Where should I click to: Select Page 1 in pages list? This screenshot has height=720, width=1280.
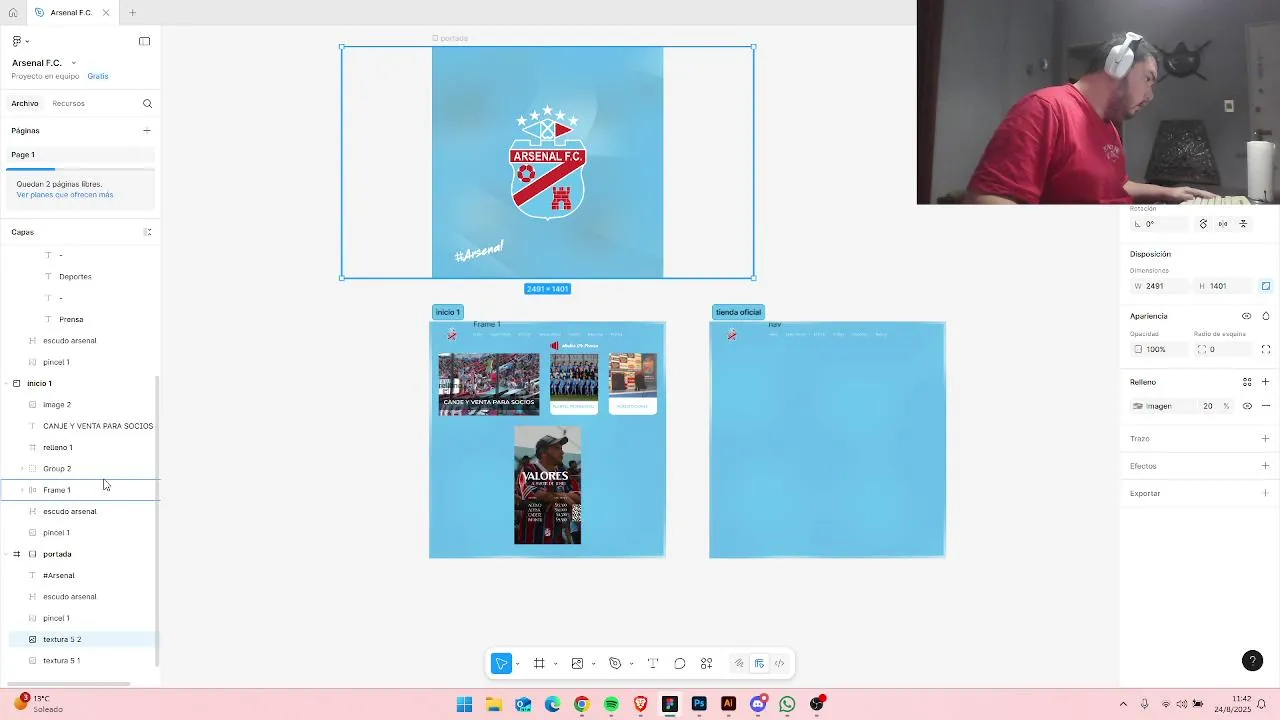click(x=80, y=155)
